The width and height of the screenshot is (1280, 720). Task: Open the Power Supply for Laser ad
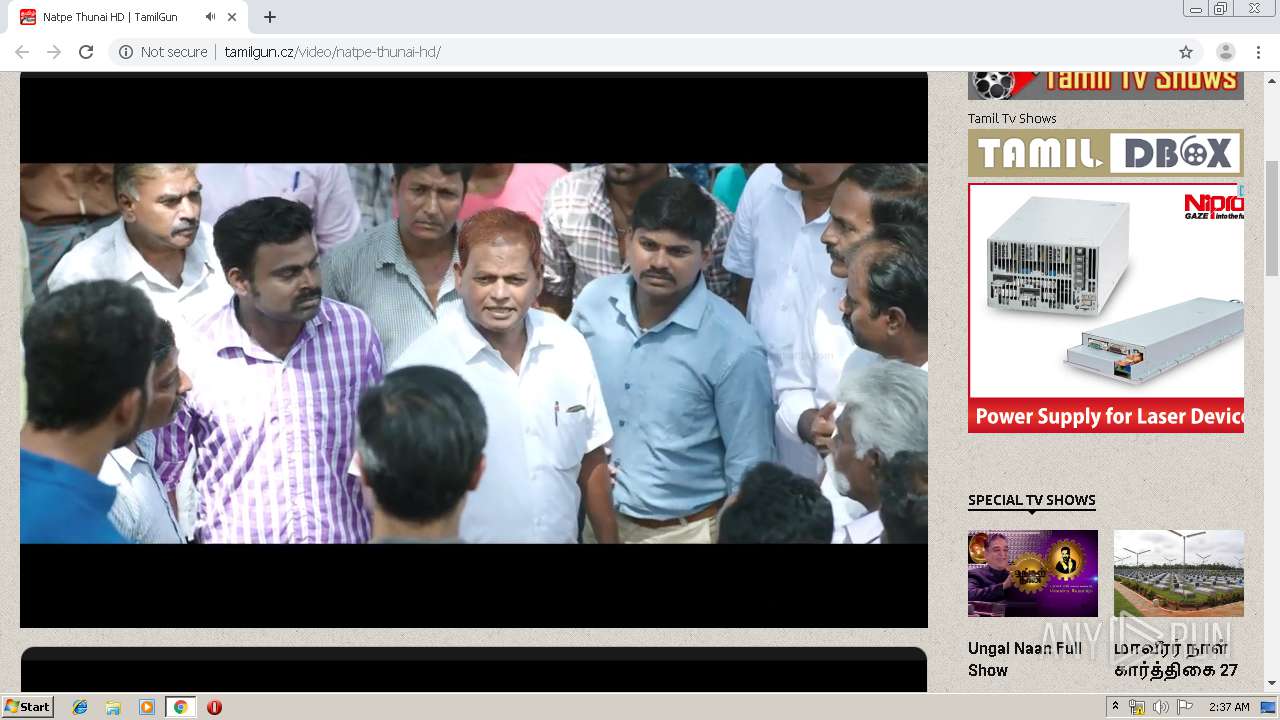tap(1106, 308)
